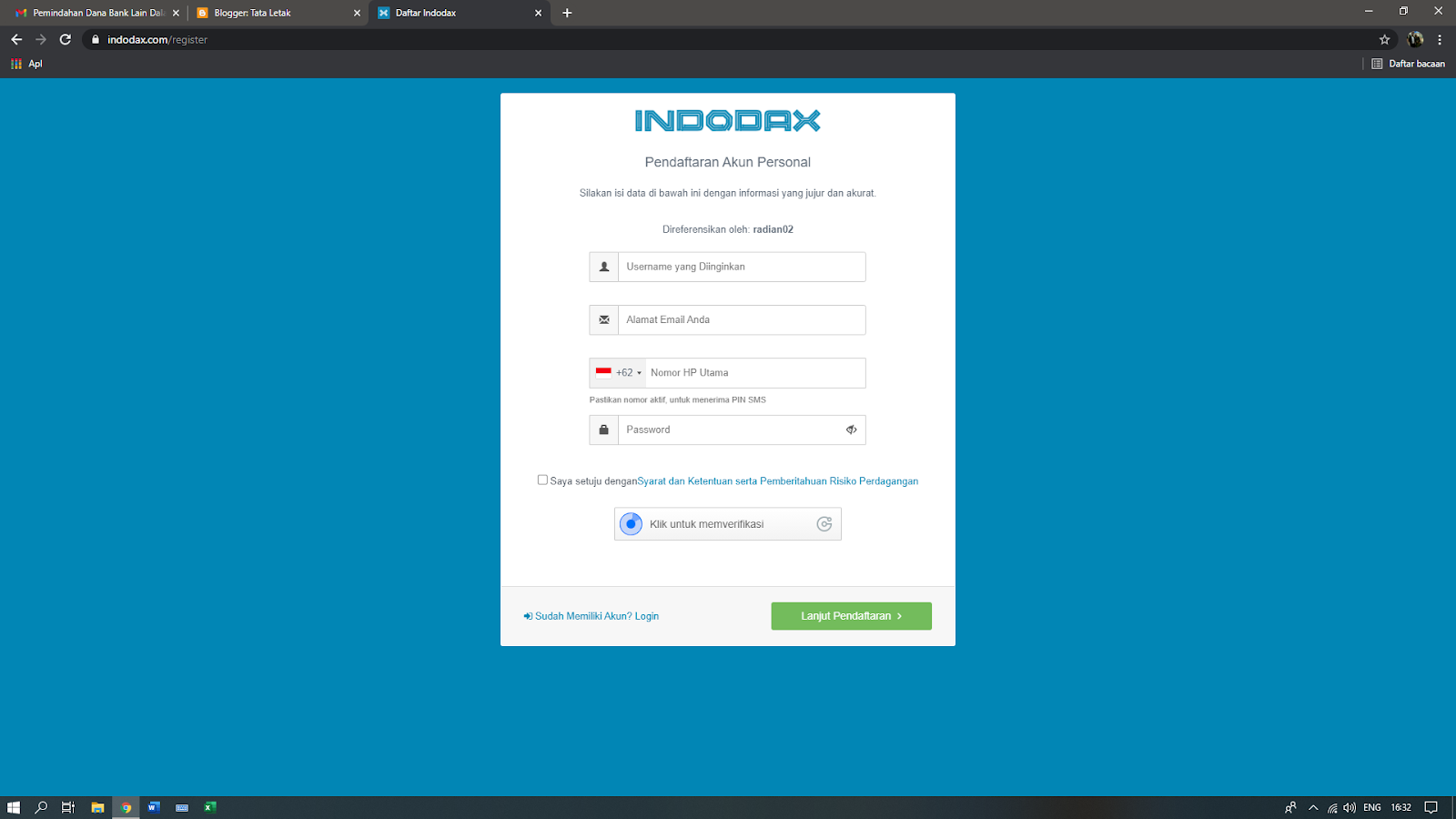Open clock showing 16:32
The height and width of the screenshot is (819, 1456).
coord(1401,807)
